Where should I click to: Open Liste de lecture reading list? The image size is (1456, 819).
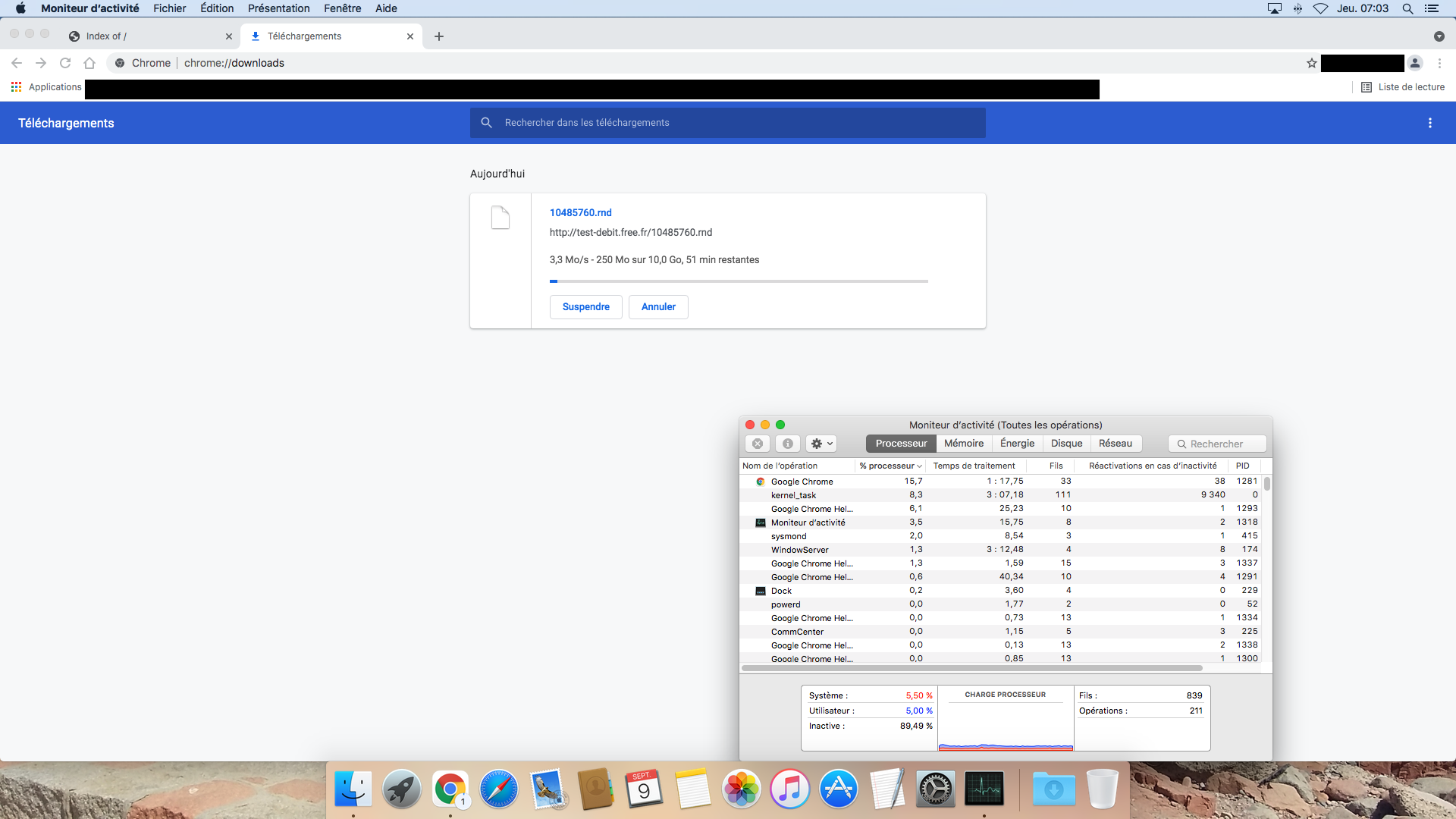pyautogui.click(x=1403, y=87)
